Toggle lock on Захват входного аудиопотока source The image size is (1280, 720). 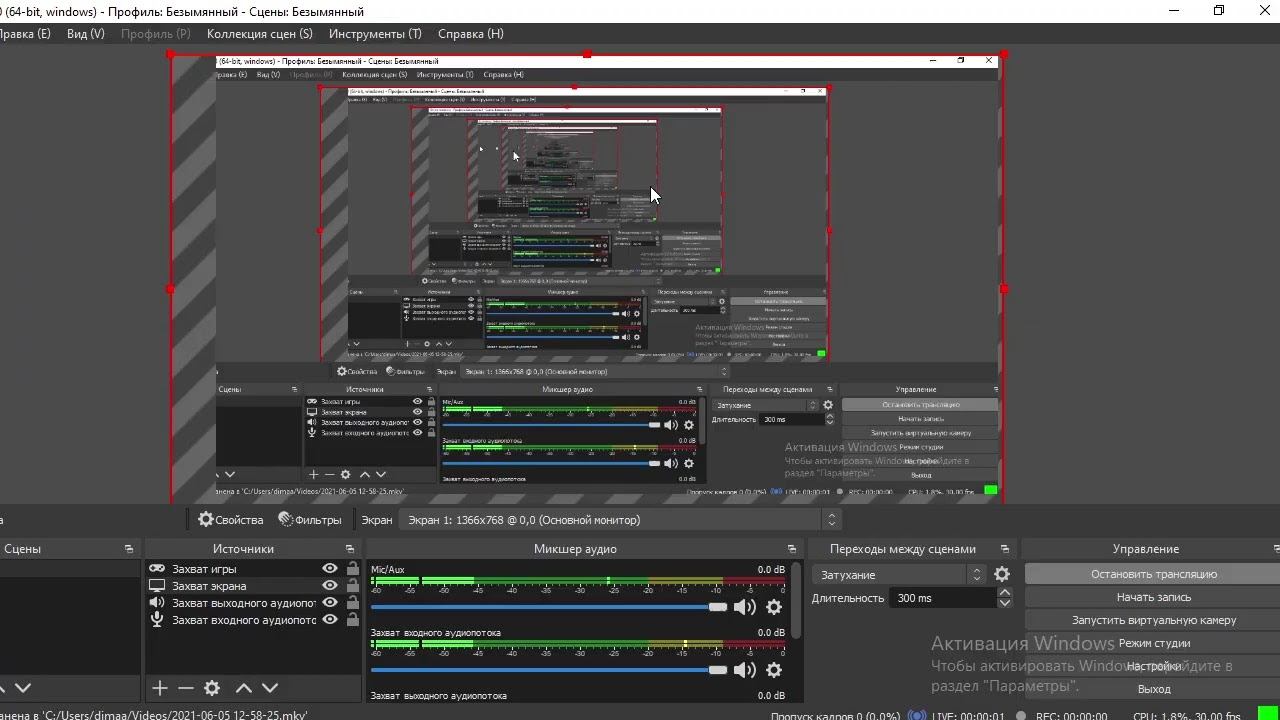click(x=352, y=620)
